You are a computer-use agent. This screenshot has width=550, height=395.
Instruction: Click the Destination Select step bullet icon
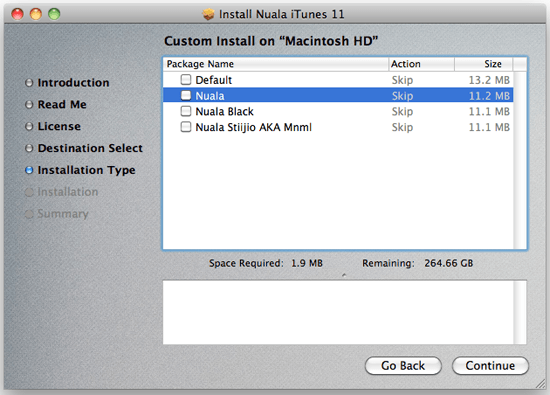pos(29,148)
